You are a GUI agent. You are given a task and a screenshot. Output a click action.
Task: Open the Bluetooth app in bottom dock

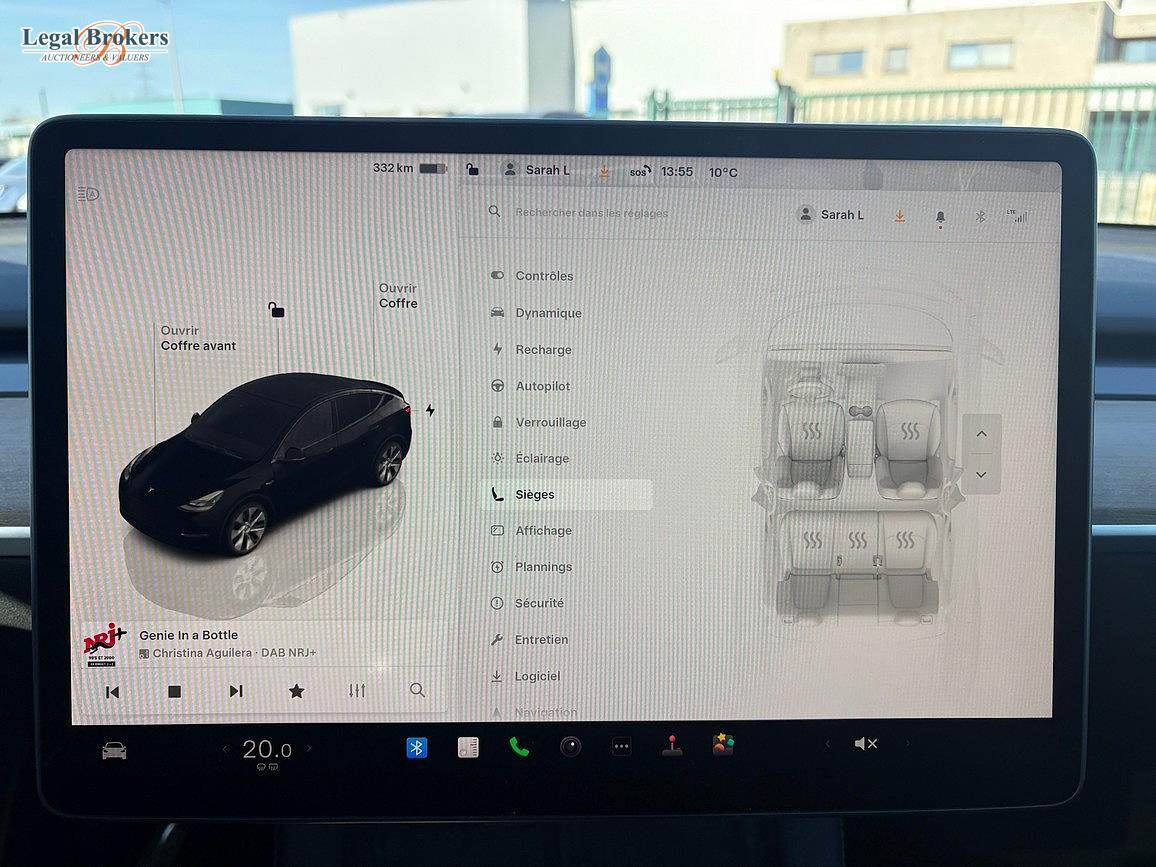point(417,747)
